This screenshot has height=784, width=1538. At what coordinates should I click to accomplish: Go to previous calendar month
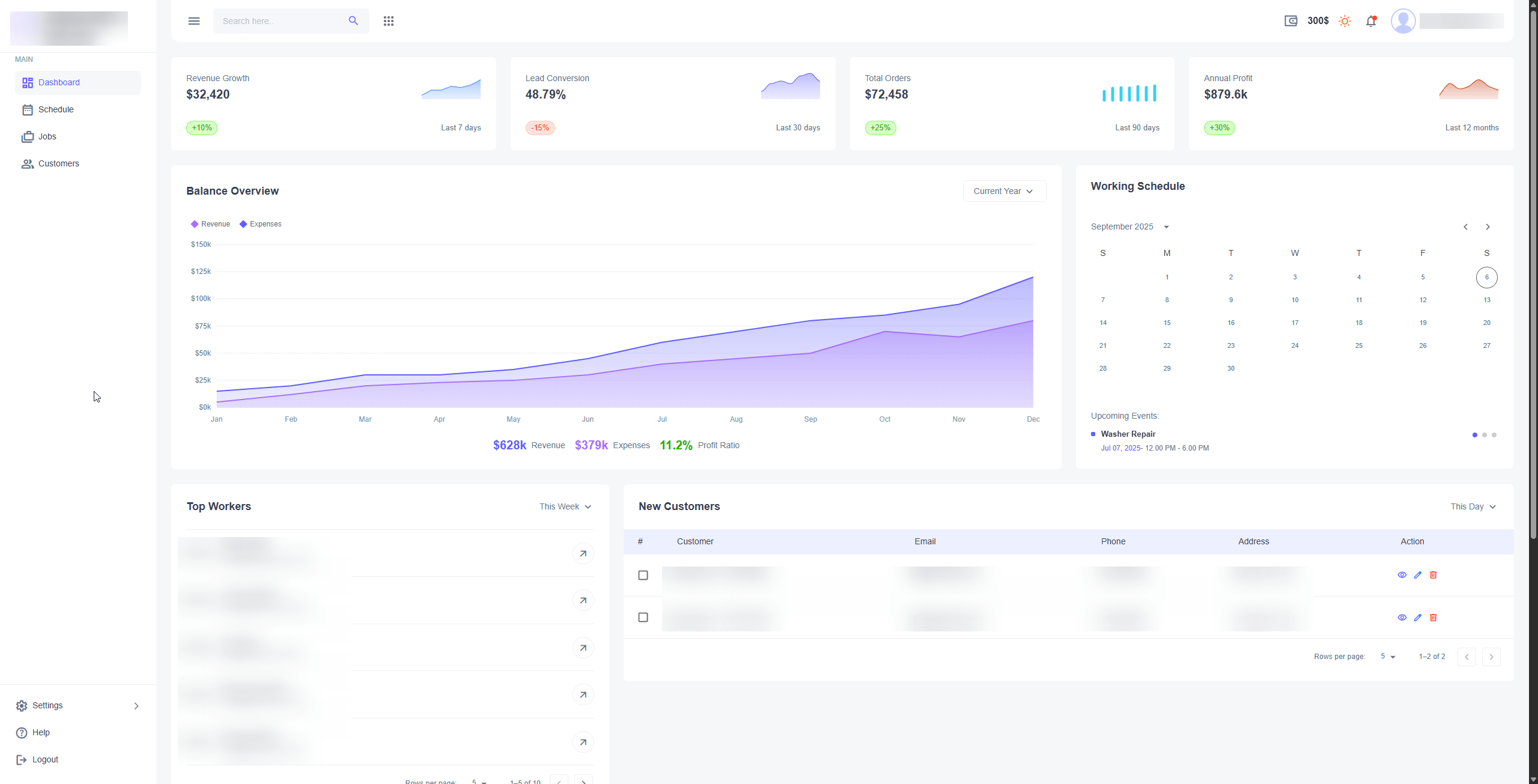[1466, 226]
